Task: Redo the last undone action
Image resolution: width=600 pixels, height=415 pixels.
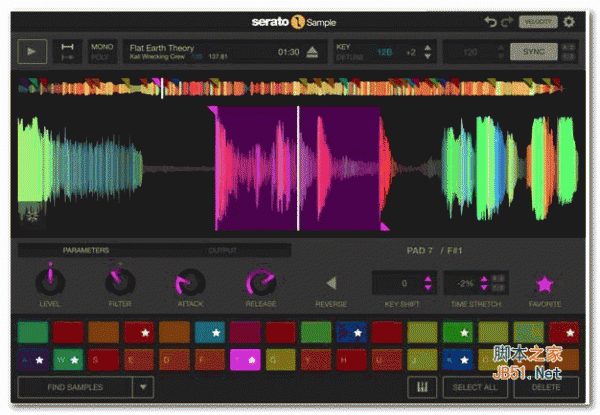Action: tap(507, 21)
